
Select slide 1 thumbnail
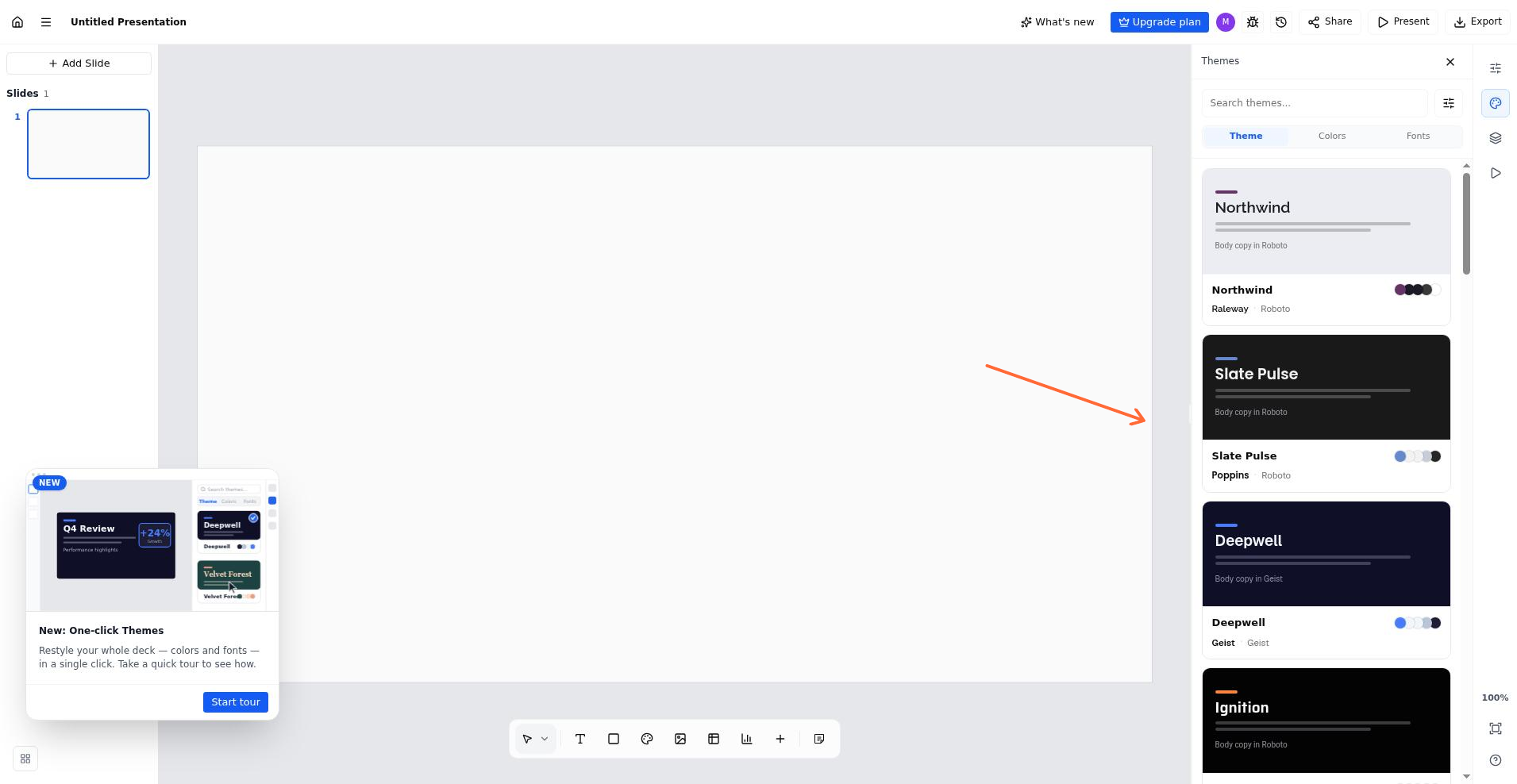(x=88, y=144)
